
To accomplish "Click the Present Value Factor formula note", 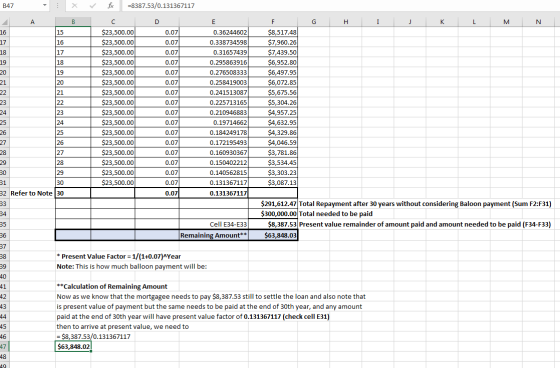I will pyautogui.click(x=119, y=257).
